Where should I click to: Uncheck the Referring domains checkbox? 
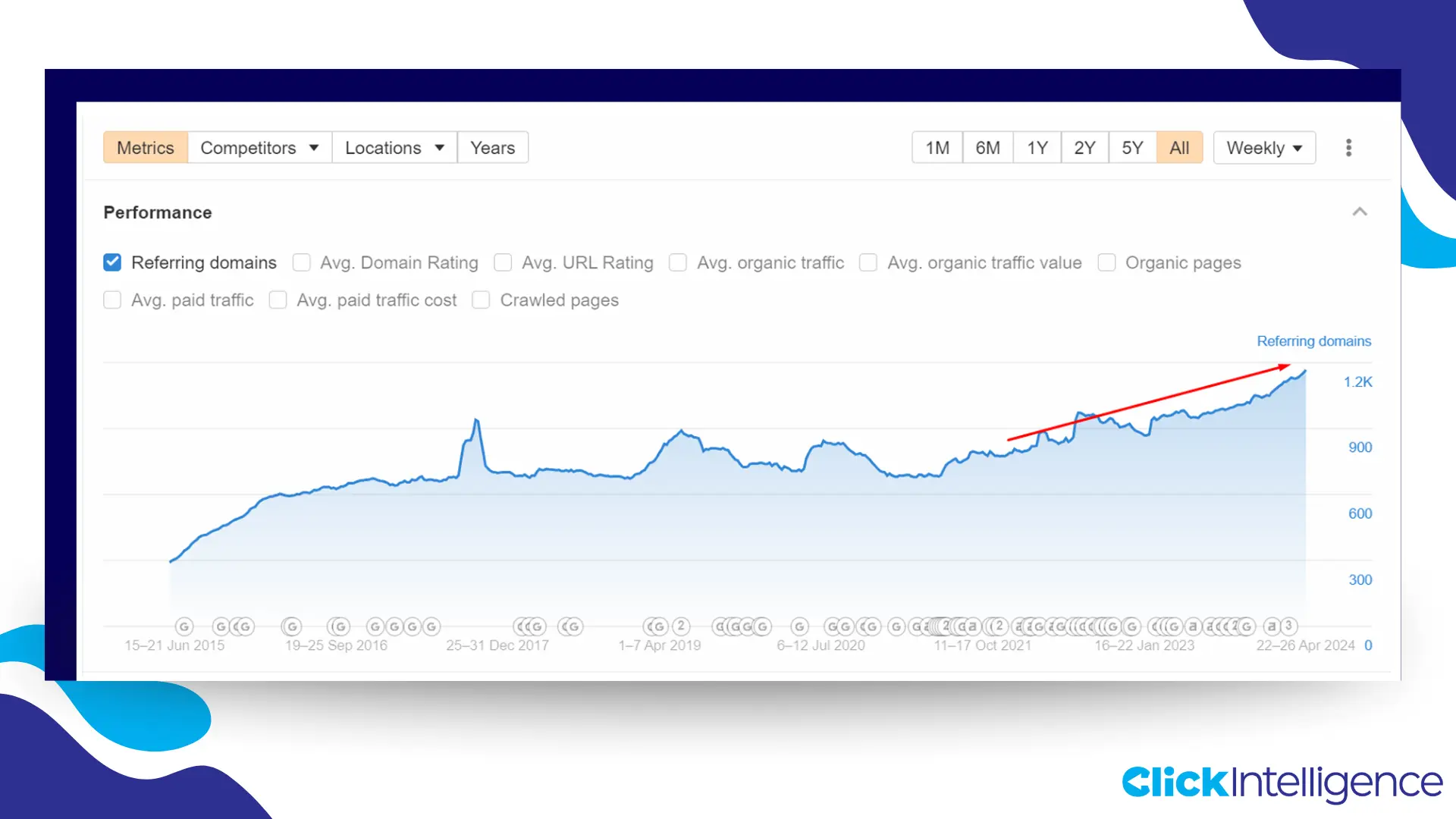click(112, 262)
